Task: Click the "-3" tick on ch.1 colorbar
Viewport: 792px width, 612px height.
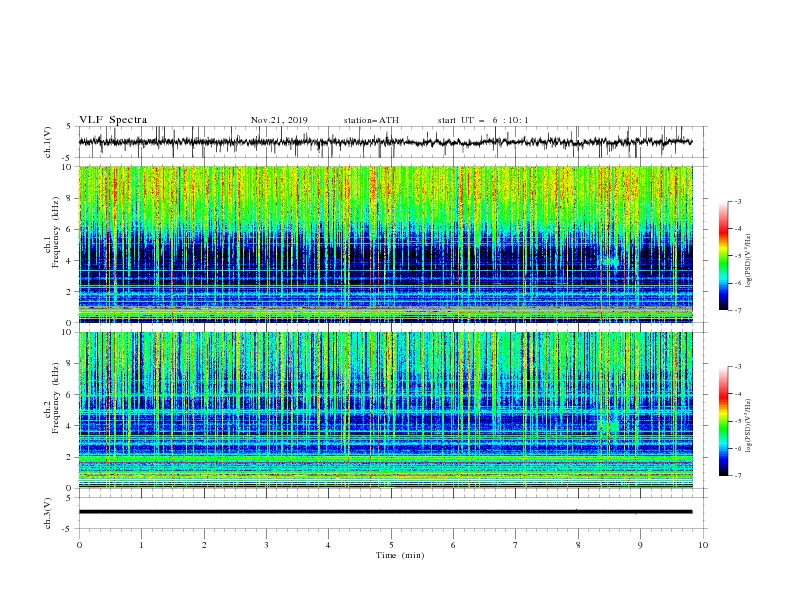Action: pyautogui.click(x=737, y=201)
